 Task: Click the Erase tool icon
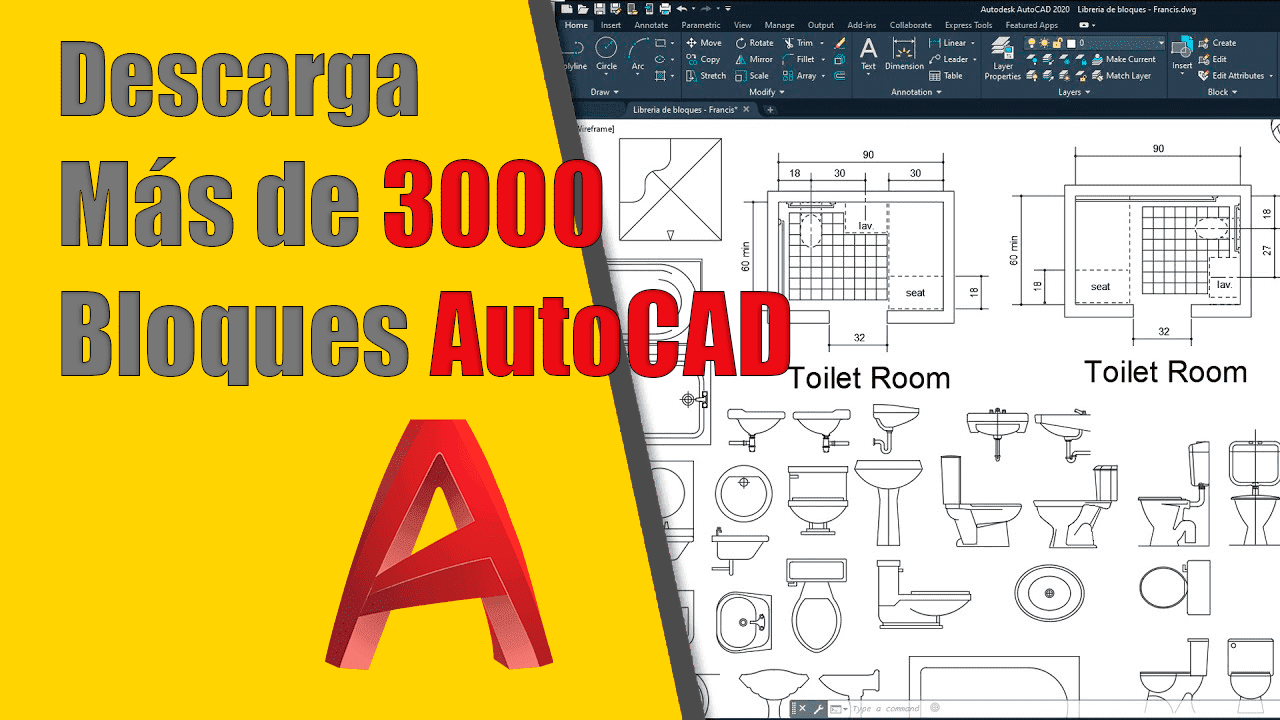(x=840, y=43)
